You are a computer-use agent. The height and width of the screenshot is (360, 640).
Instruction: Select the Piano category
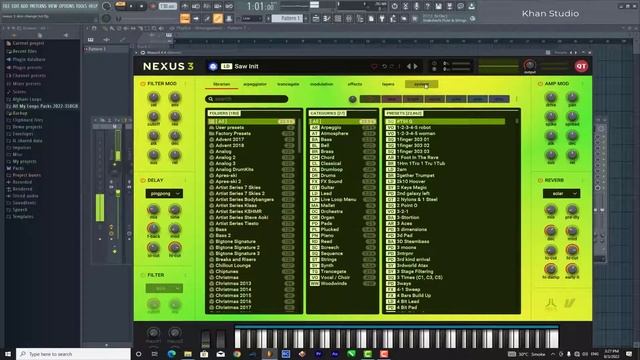pos(343,236)
